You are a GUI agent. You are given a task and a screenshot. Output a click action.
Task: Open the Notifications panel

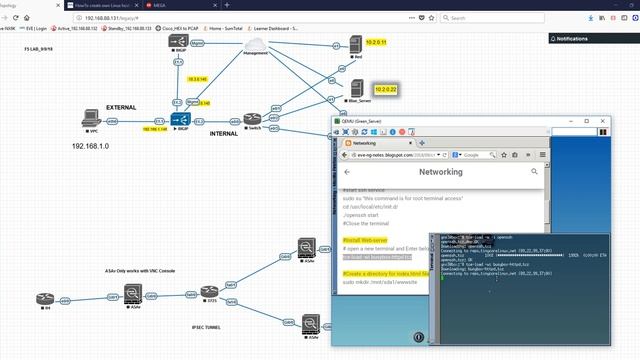[594, 39]
